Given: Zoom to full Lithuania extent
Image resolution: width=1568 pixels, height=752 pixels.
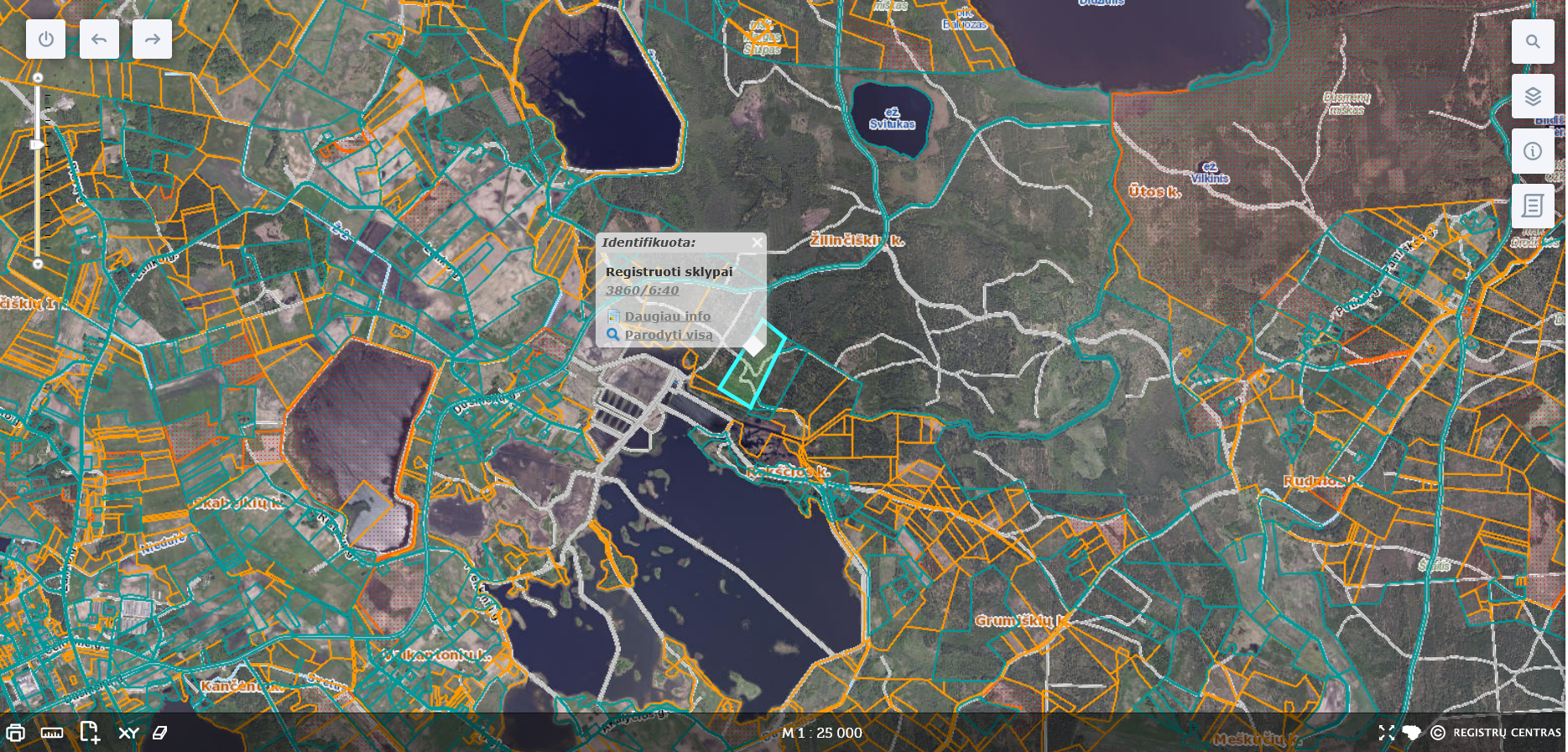Looking at the screenshot, I should (x=1412, y=733).
